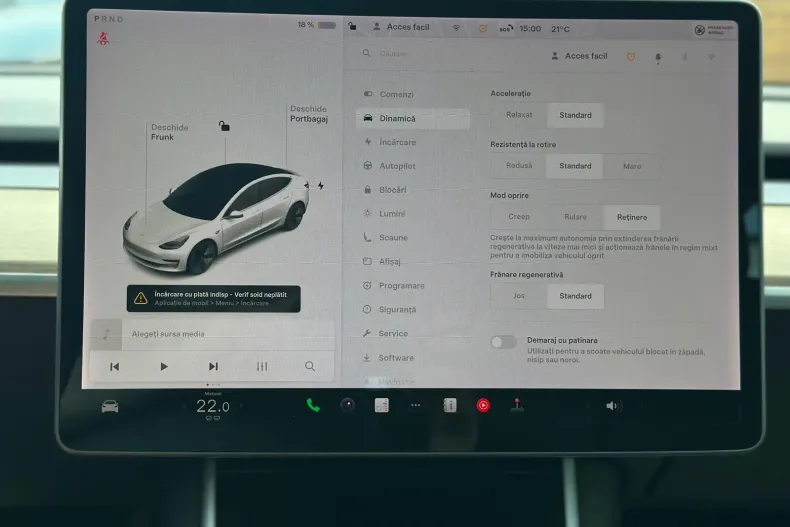
Task: Tap Deschide Frunk
Action: point(169,132)
